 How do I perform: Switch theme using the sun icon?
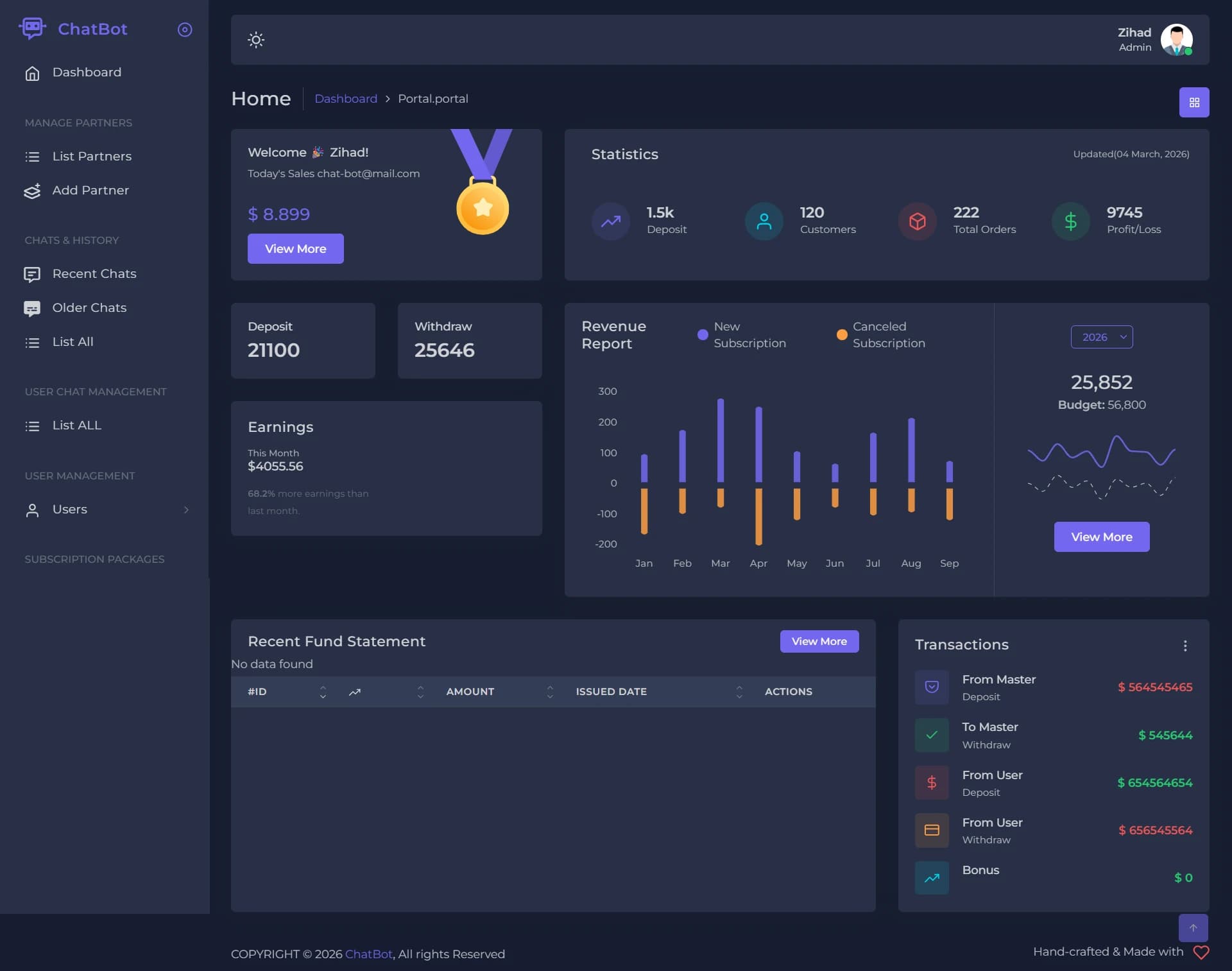pos(256,40)
